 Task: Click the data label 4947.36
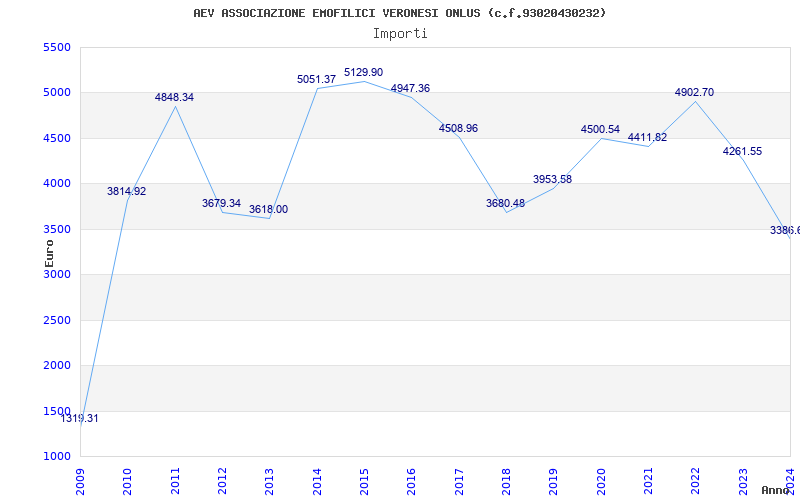click(x=410, y=88)
